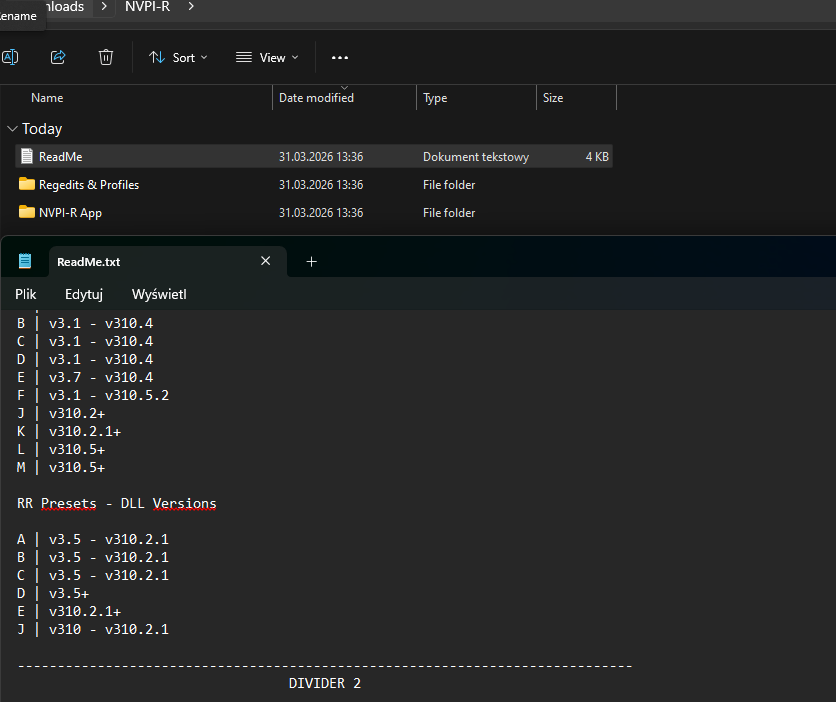This screenshot has height=702, width=836.
Task: Open the Sort dropdown
Action: pos(178,58)
